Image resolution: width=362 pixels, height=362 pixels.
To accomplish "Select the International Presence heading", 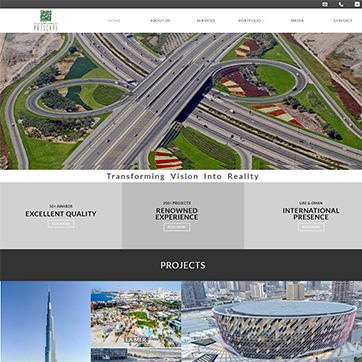I will 311,214.
